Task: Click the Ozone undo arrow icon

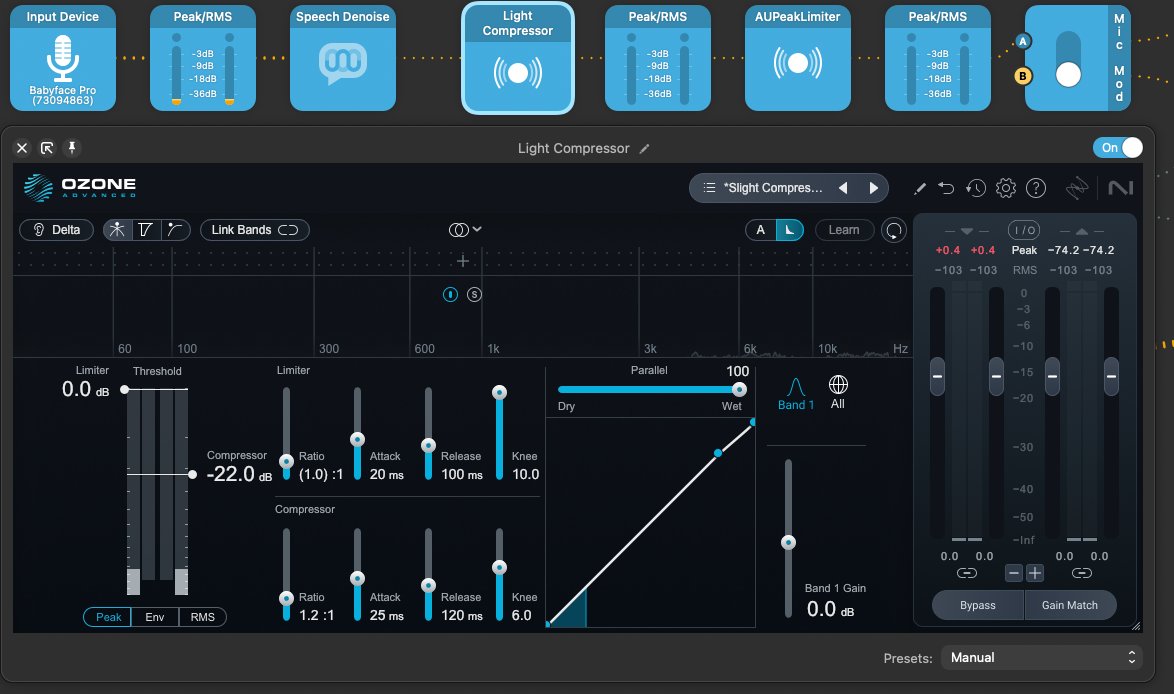Action: pyautogui.click(x=946, y=188)
